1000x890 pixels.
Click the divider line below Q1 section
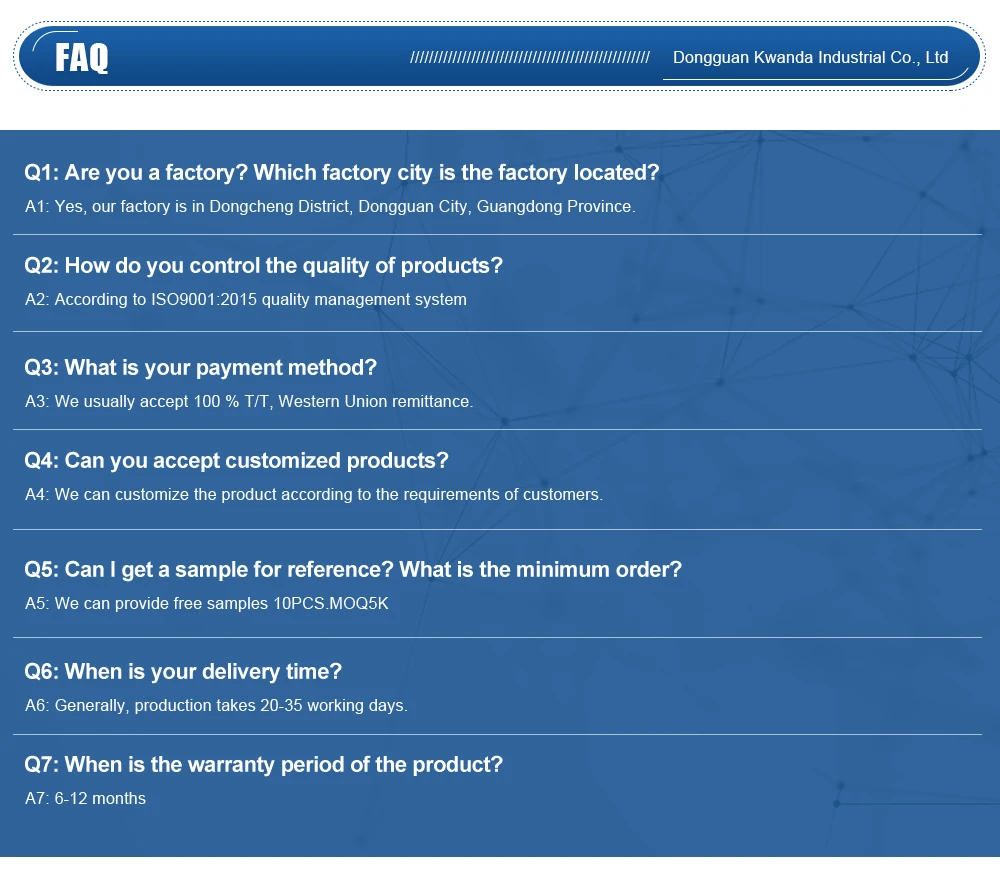click(x=497, y=235)
